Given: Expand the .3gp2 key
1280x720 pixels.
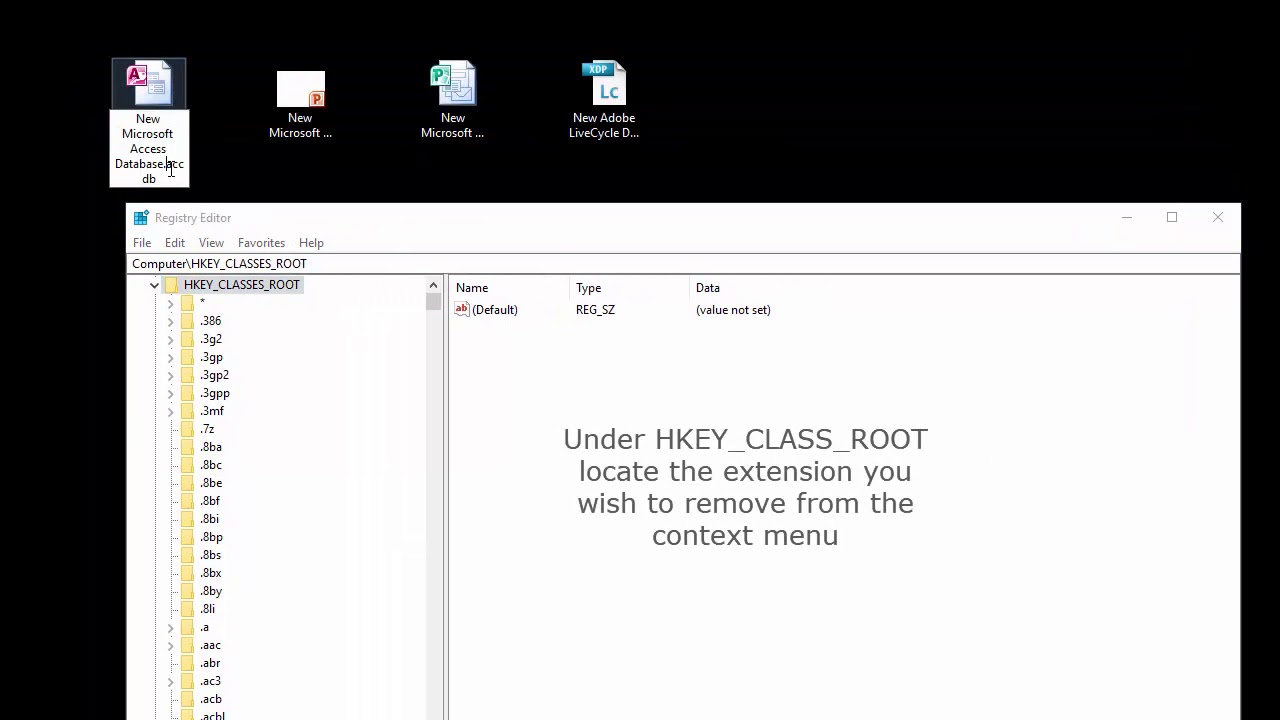Looking at the screenshot, I should 170,375.
